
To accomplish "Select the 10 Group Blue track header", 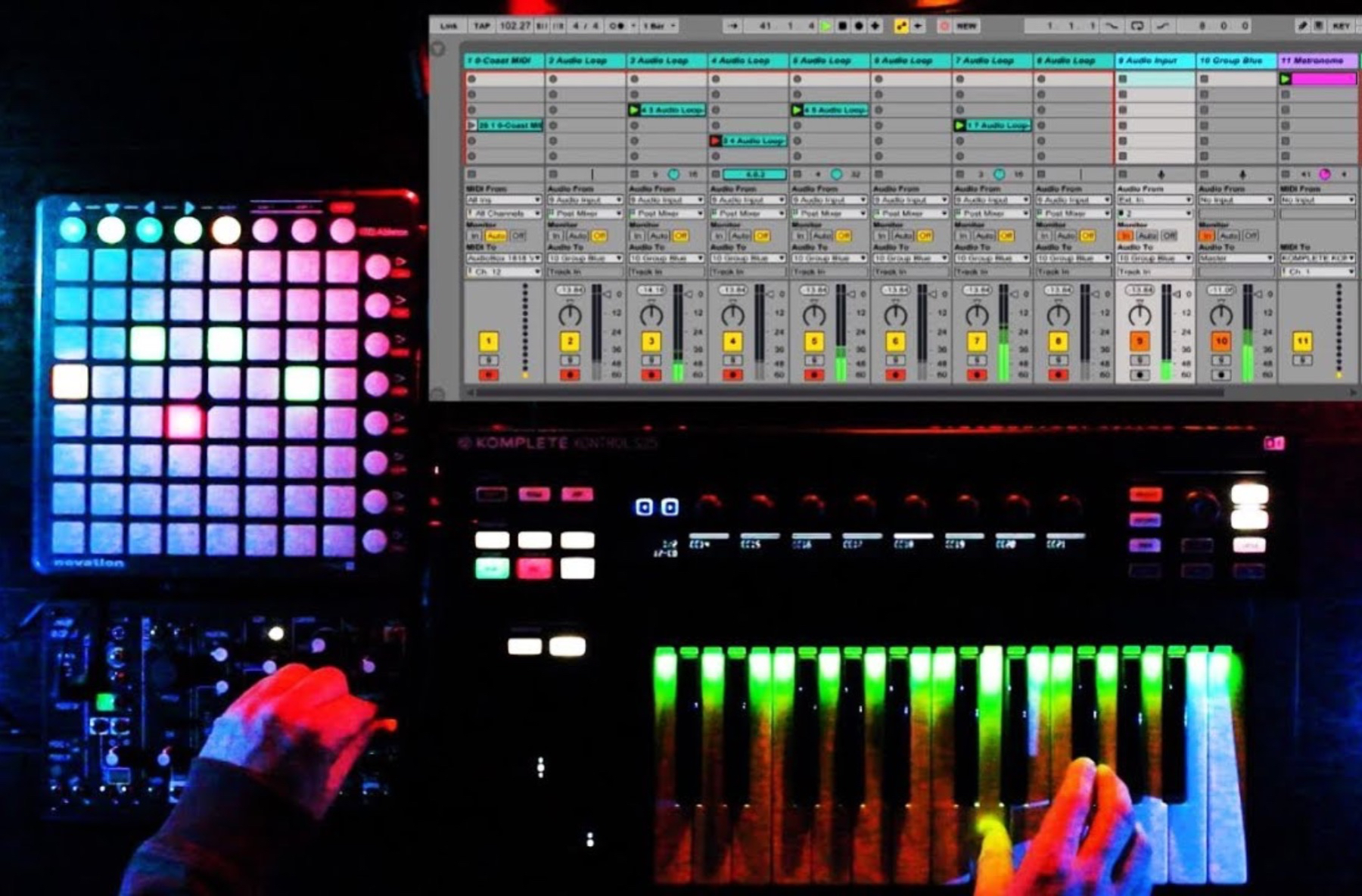I will click(x=1236, y=60).
